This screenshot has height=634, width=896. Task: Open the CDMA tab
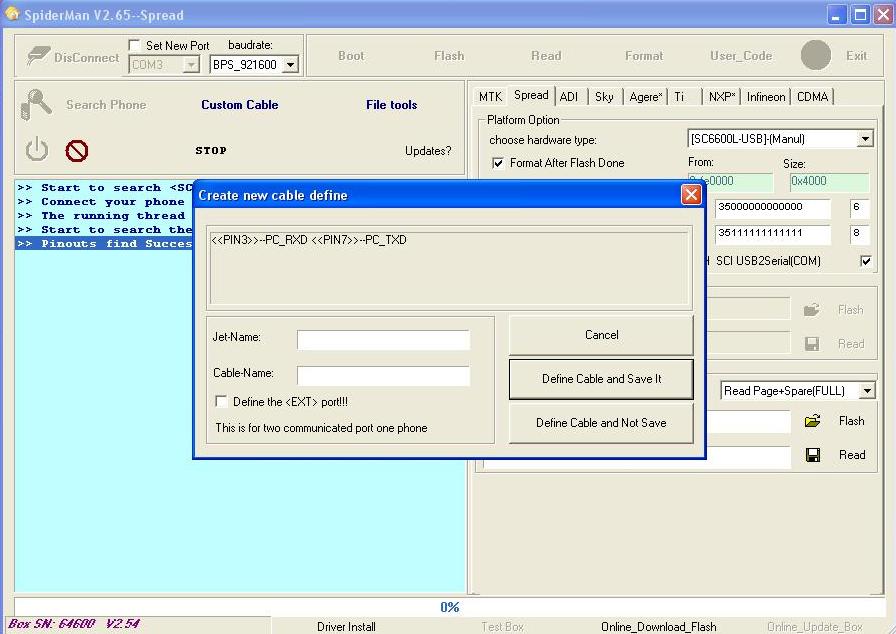click(813, 97)
